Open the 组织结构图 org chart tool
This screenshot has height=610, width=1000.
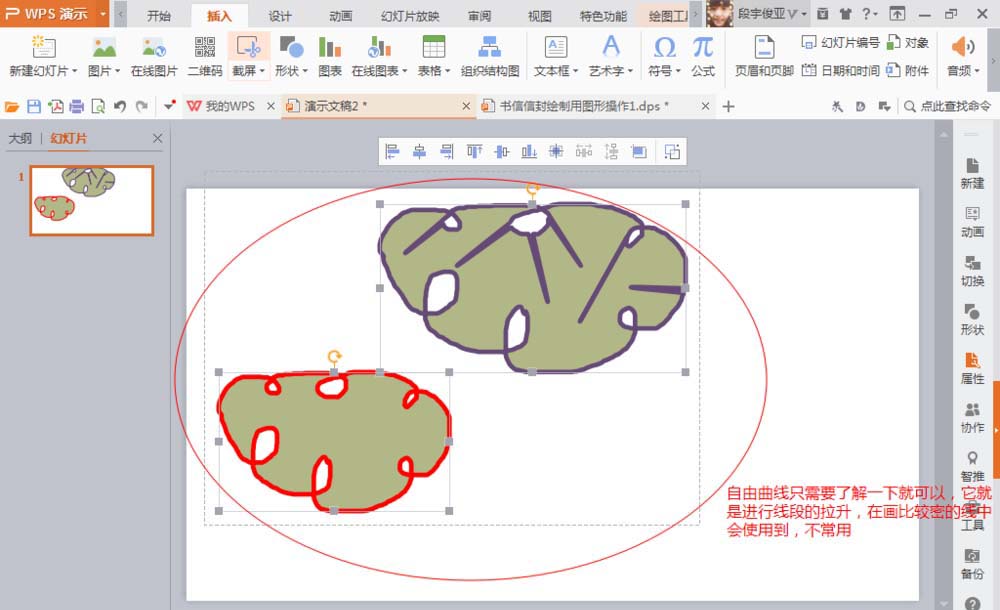pyautogui.click(x=489, y=55)
